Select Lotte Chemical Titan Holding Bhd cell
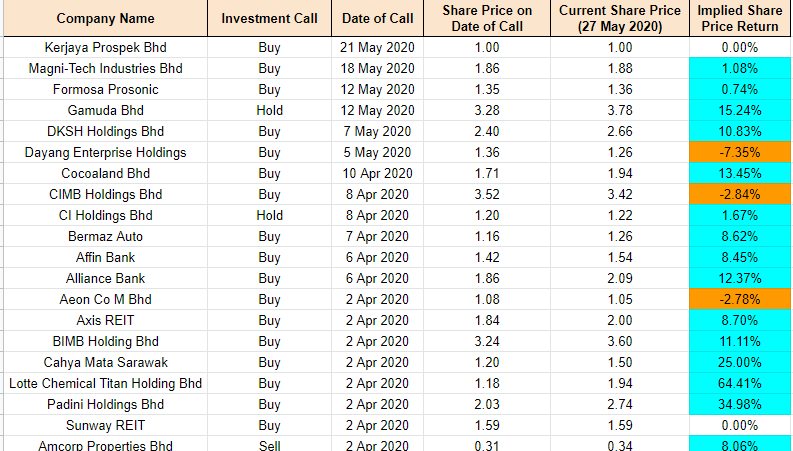This screenshot has height=451, width=793. [105, 383]
